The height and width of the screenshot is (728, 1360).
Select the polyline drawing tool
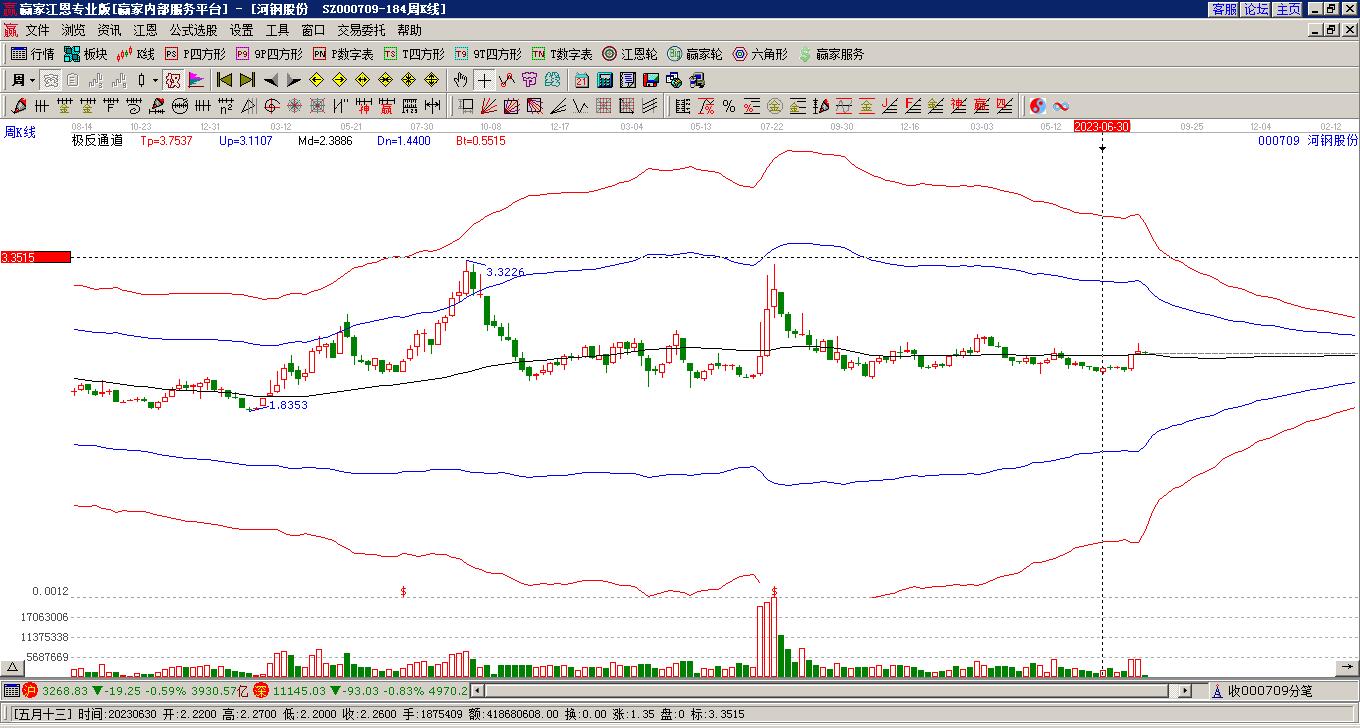pos(507,80)
